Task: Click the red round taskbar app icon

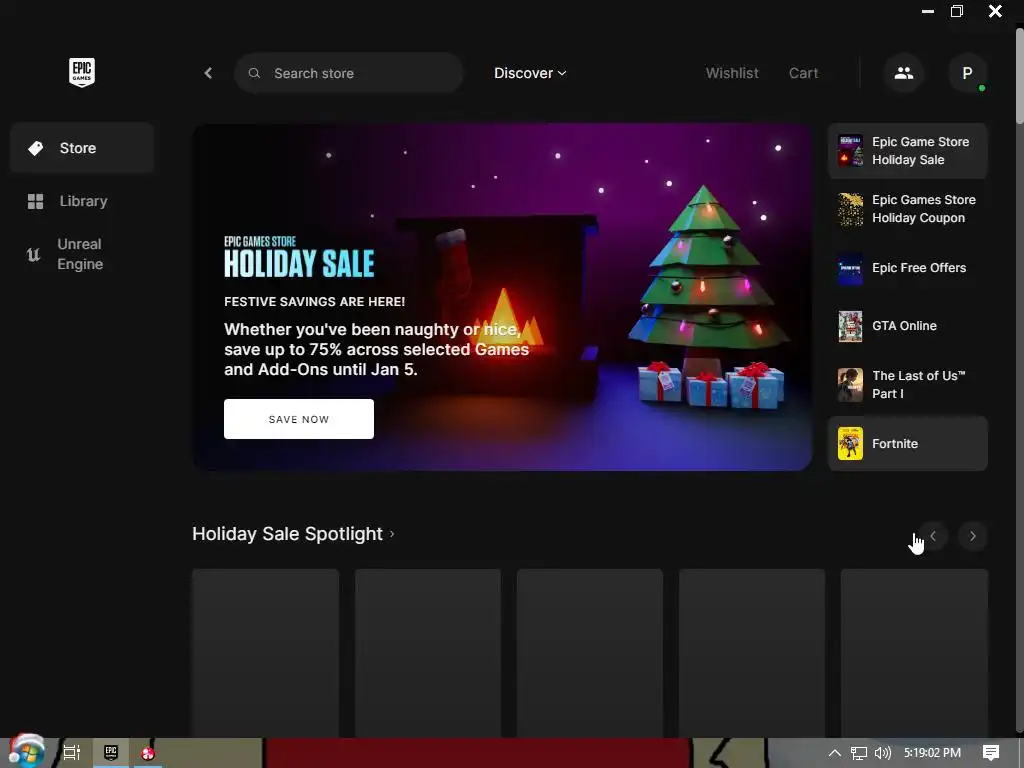Action: [x=148, y=754]
